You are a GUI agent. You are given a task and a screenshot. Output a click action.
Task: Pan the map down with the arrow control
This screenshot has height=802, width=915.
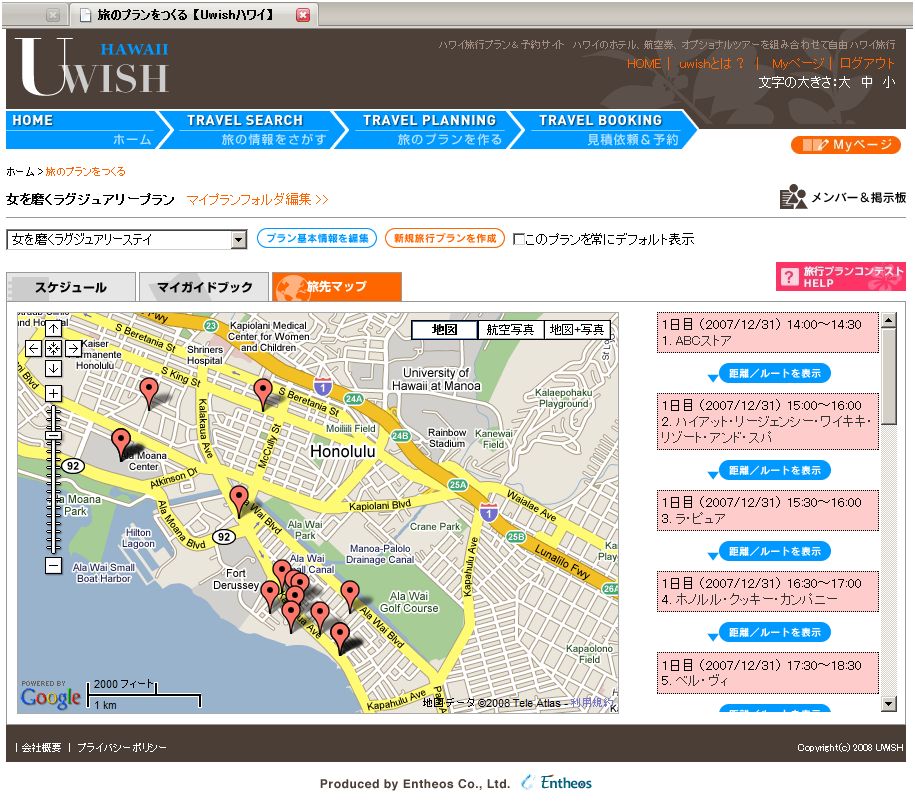53,368
